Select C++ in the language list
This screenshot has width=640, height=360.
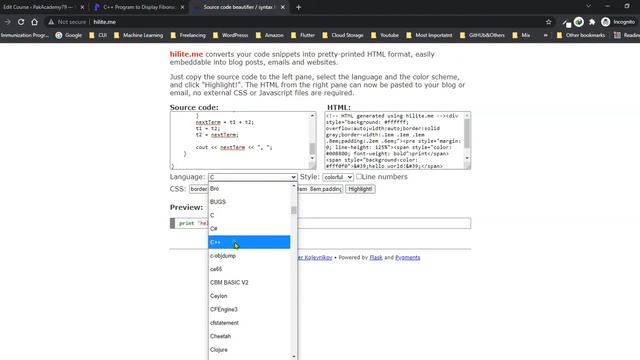click(x=249, y=242)
